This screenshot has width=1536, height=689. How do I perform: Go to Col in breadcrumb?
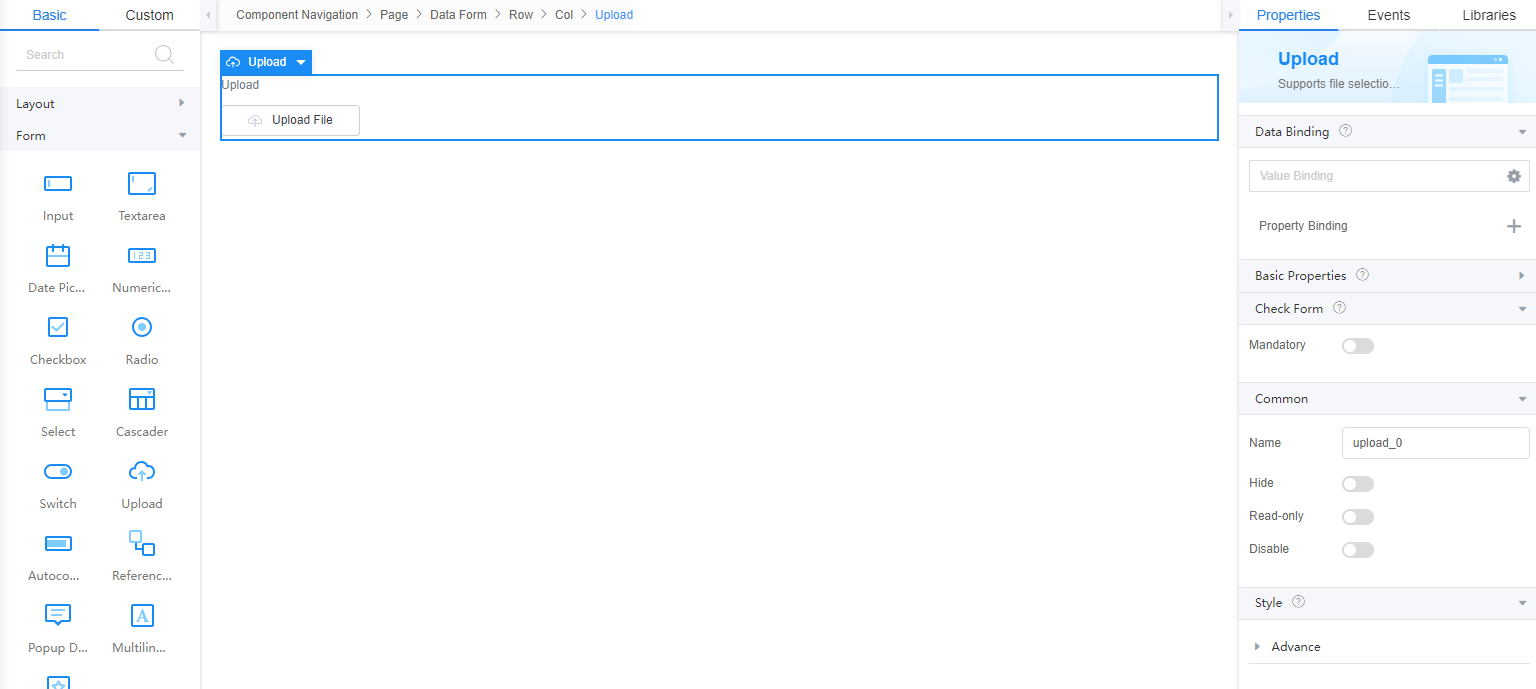click(564, 15)
